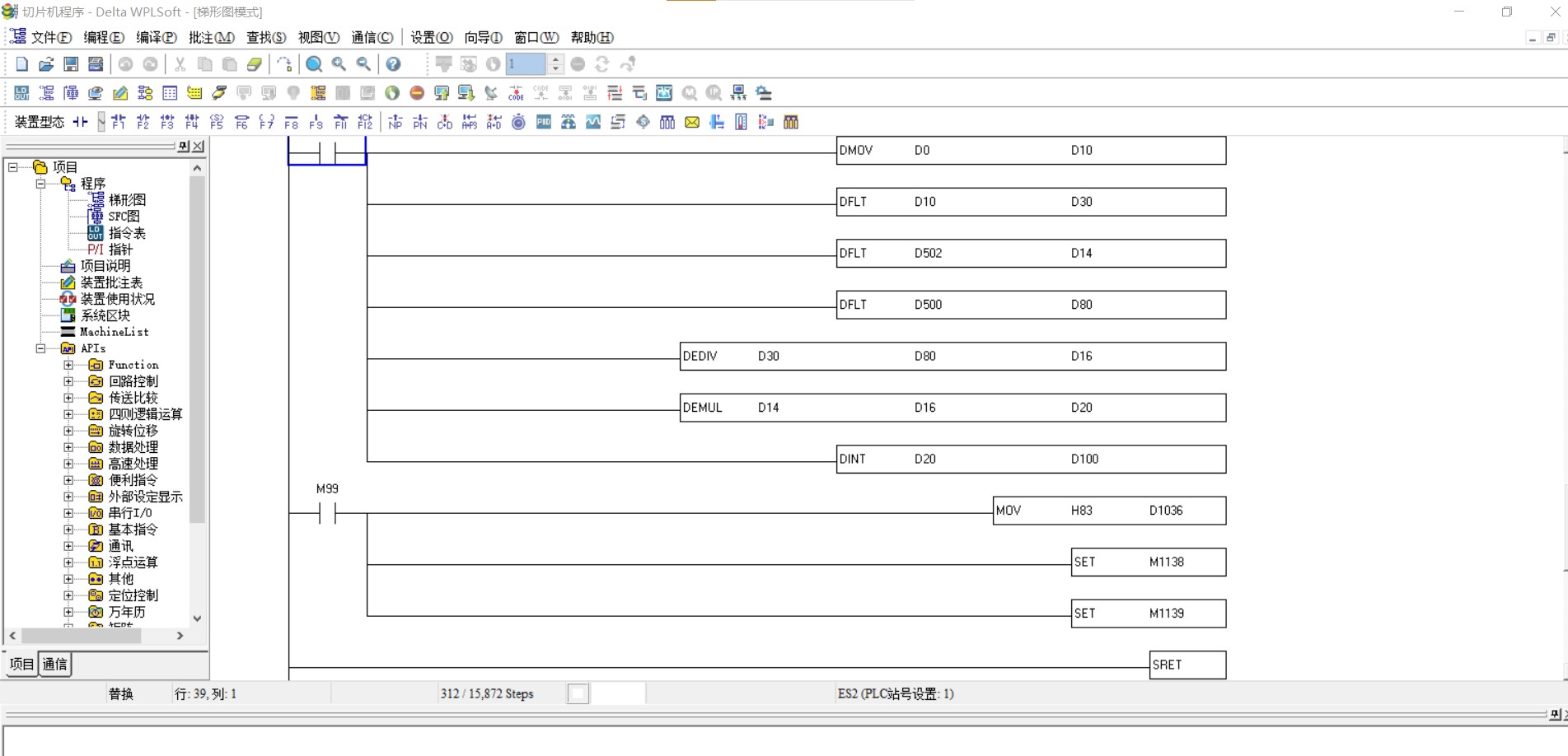
Task: Click the 装置型态 toolbar button
Action: click(39, 123)
